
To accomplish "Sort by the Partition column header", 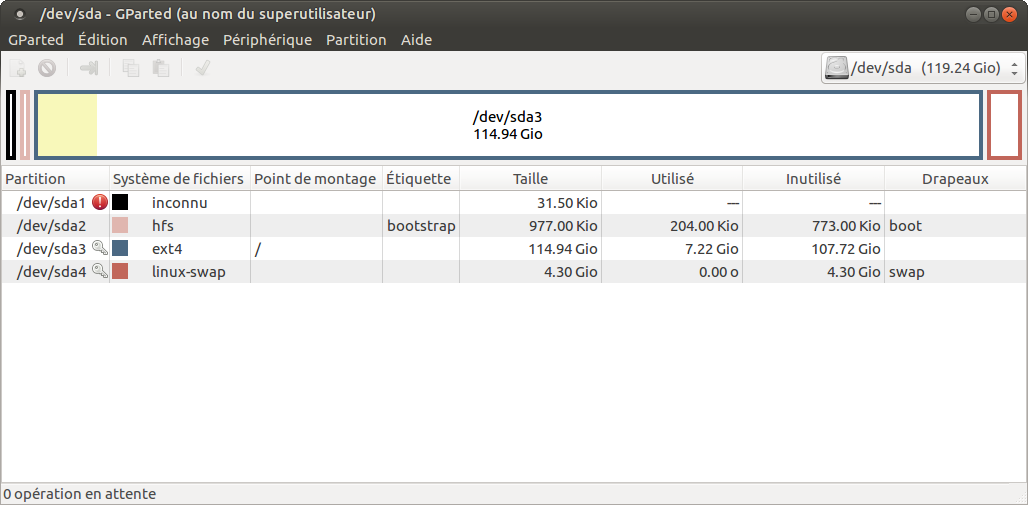I will [x=55, y=179].
